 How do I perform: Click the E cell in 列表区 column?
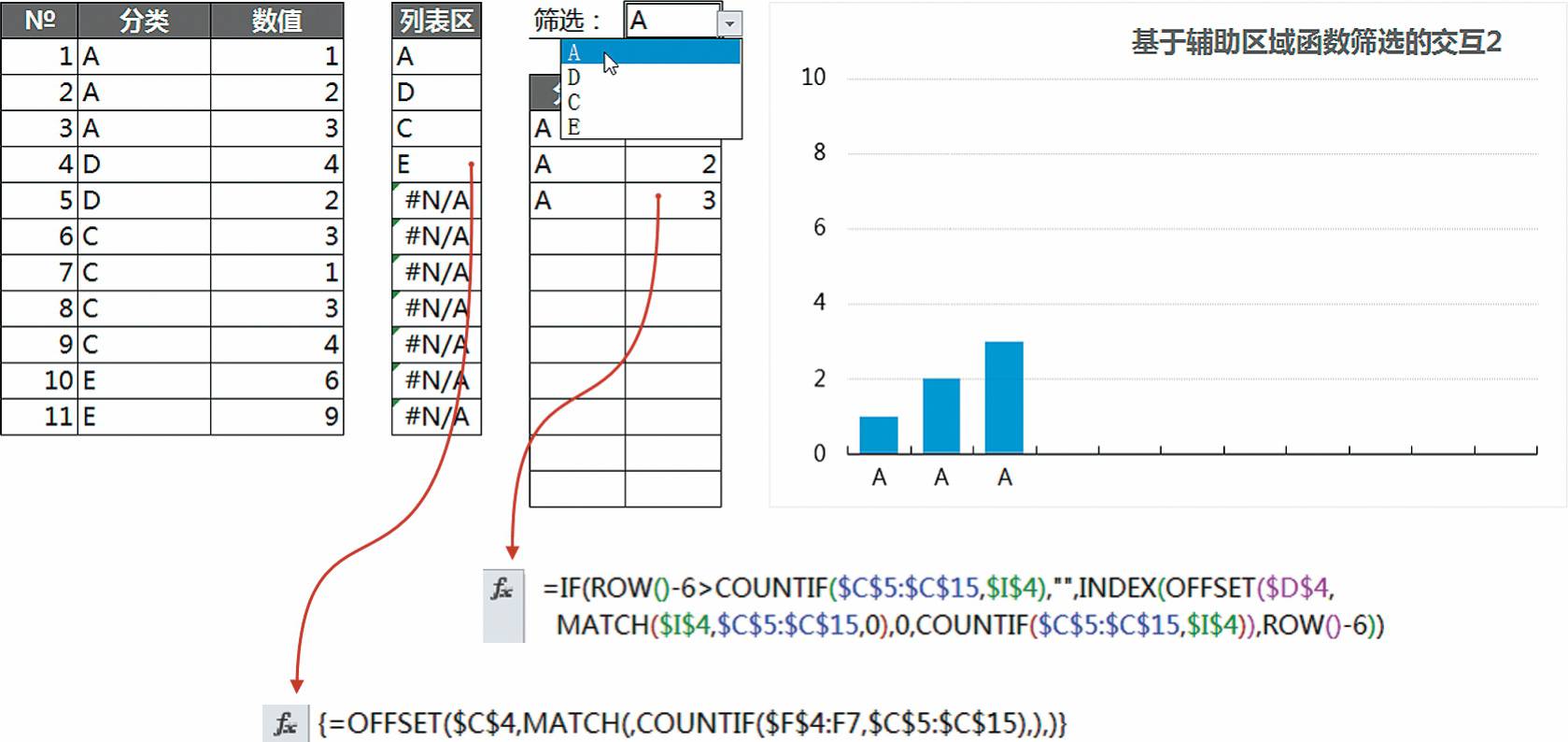[436, 164]
